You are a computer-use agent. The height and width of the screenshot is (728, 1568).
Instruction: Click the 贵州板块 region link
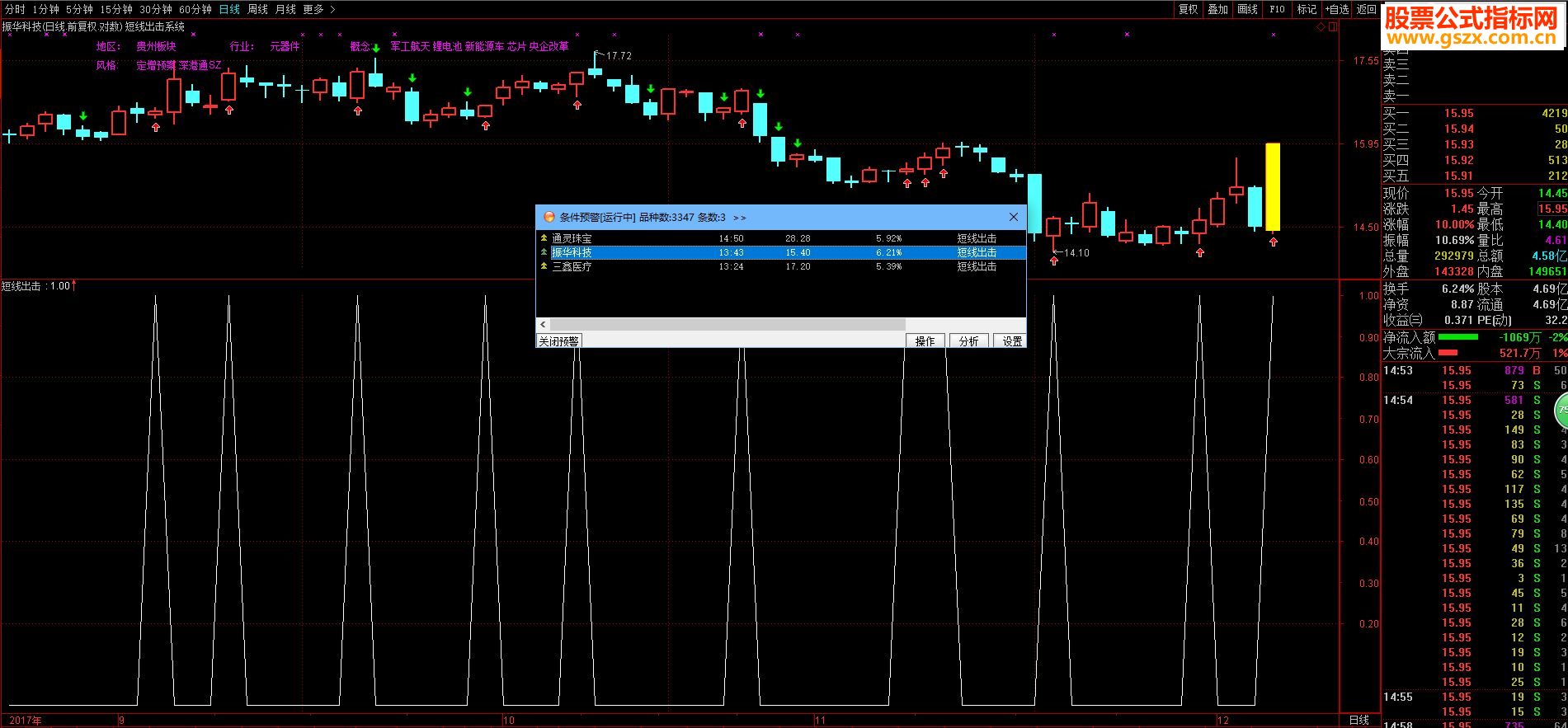(x=156, y=47)
